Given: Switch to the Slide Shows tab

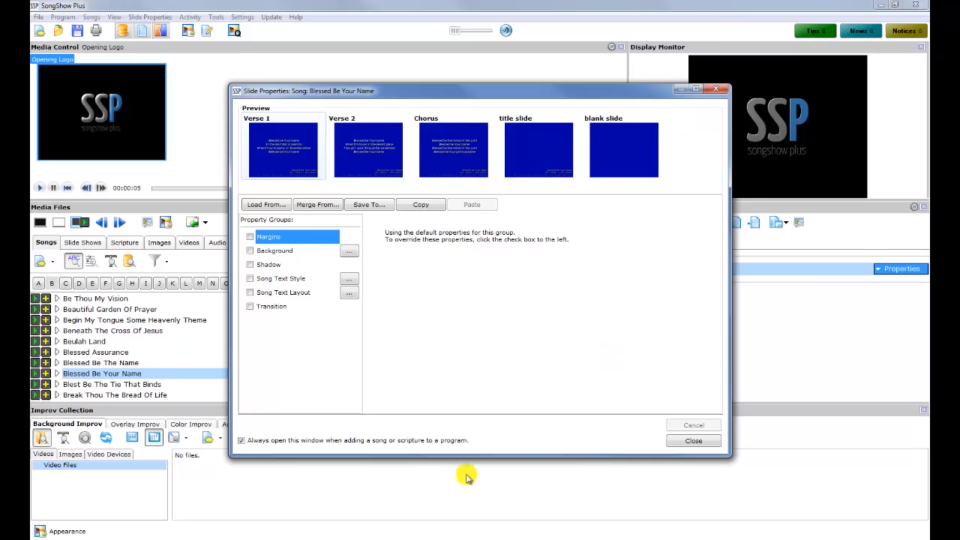Looking at the screenshot, I should pos(83,242).
